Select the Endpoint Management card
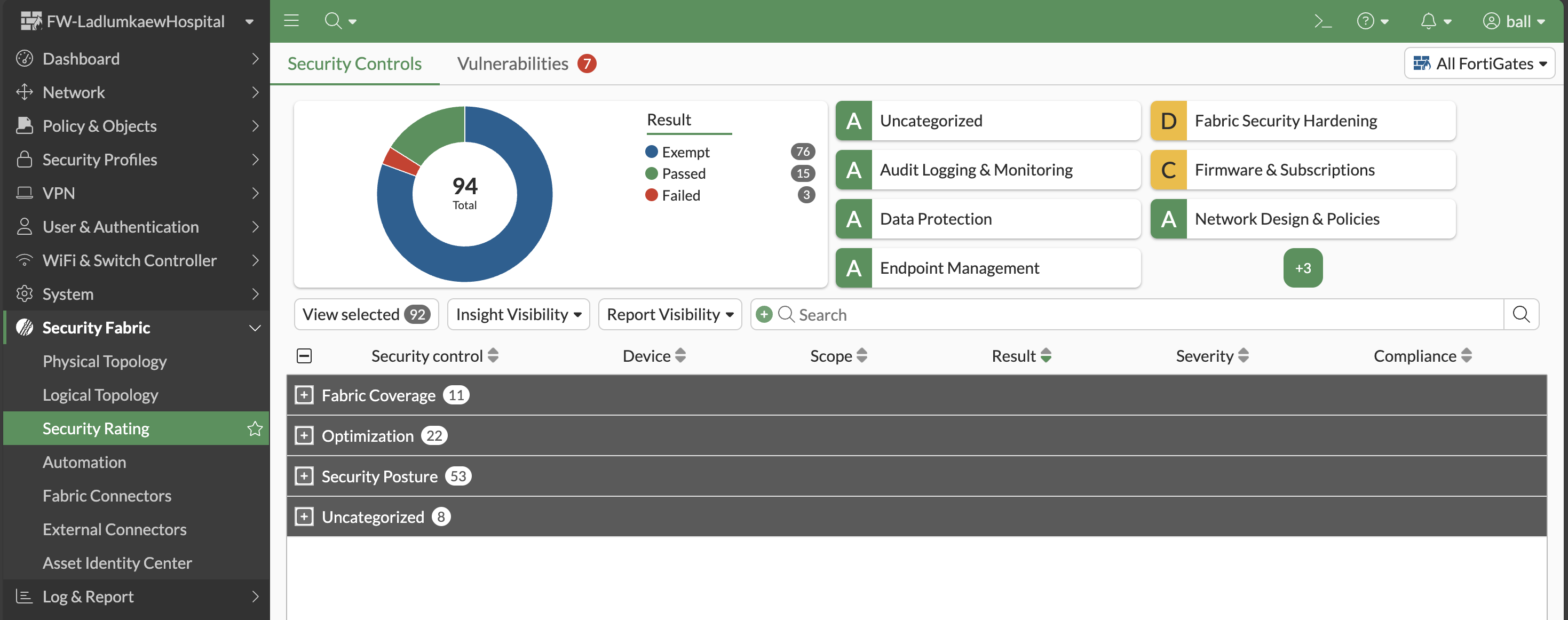The height and width of the screenshot is (620, 1568). click(x=988, y=268)
